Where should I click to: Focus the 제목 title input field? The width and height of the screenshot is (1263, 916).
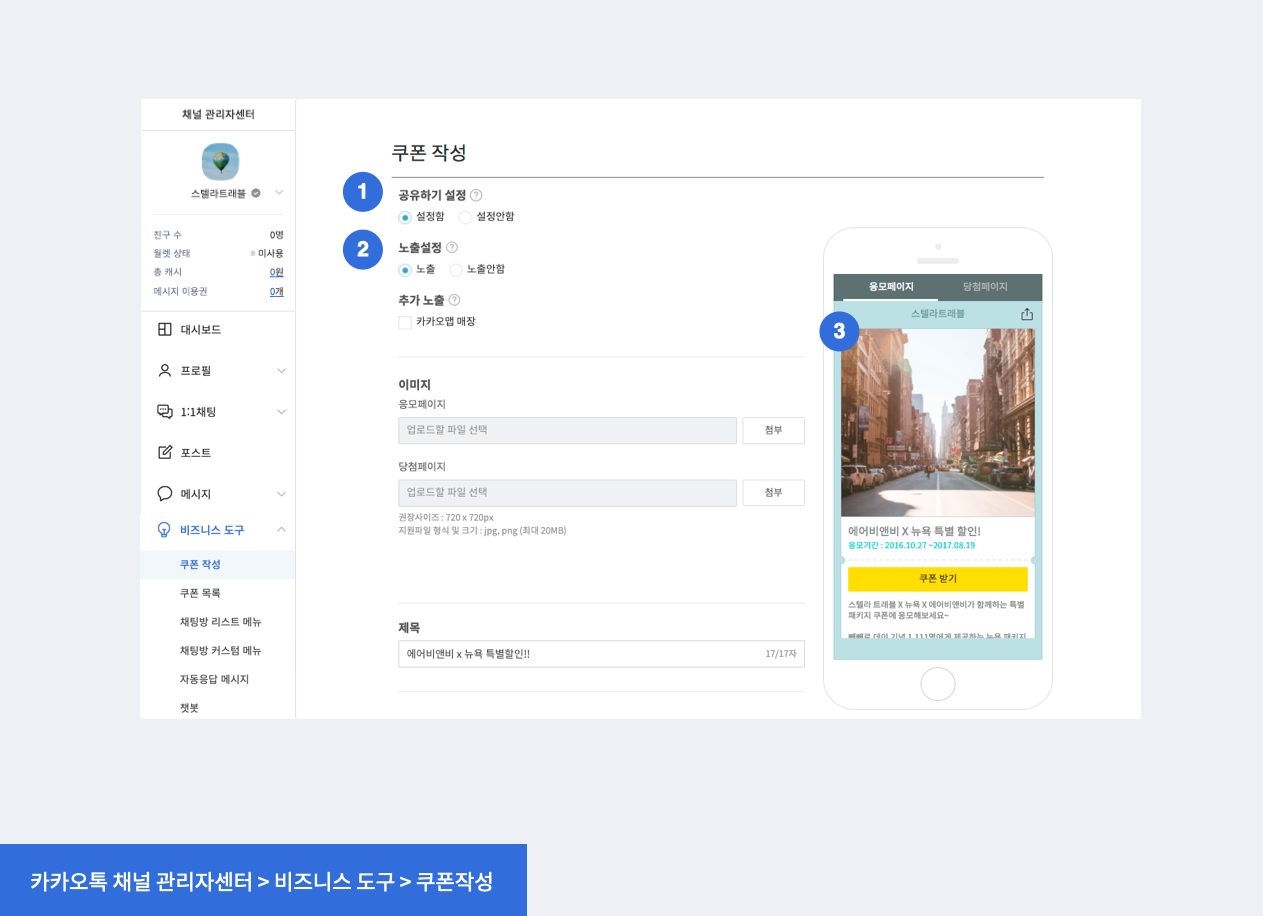click(x=601, y=654)
